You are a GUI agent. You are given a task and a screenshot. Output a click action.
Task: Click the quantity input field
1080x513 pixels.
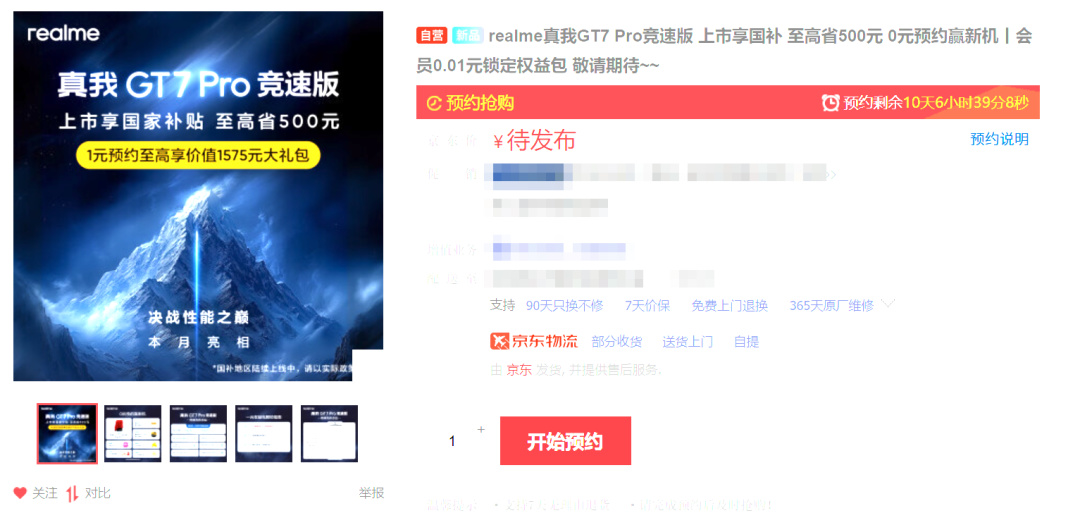[452, 441]
